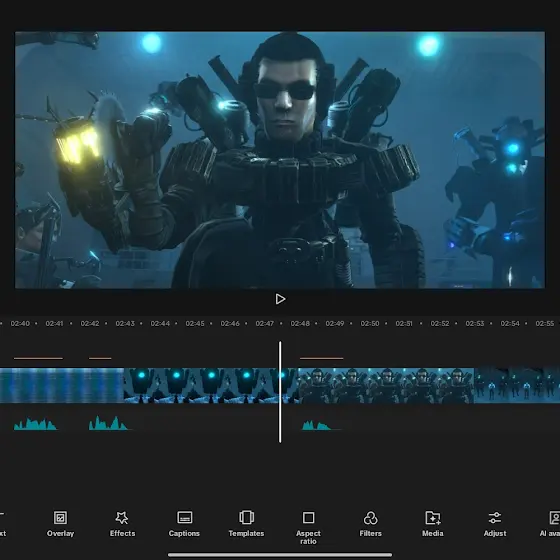Open the Adjust tool
560x560 pixels.
click(x=495, y=524)
